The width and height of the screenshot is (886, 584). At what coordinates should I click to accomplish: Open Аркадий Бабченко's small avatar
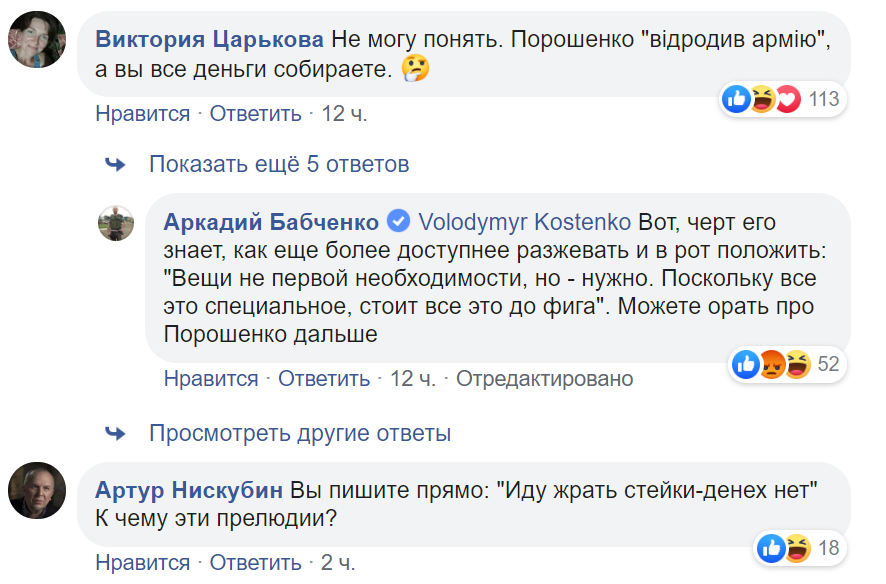click(116, 223)
